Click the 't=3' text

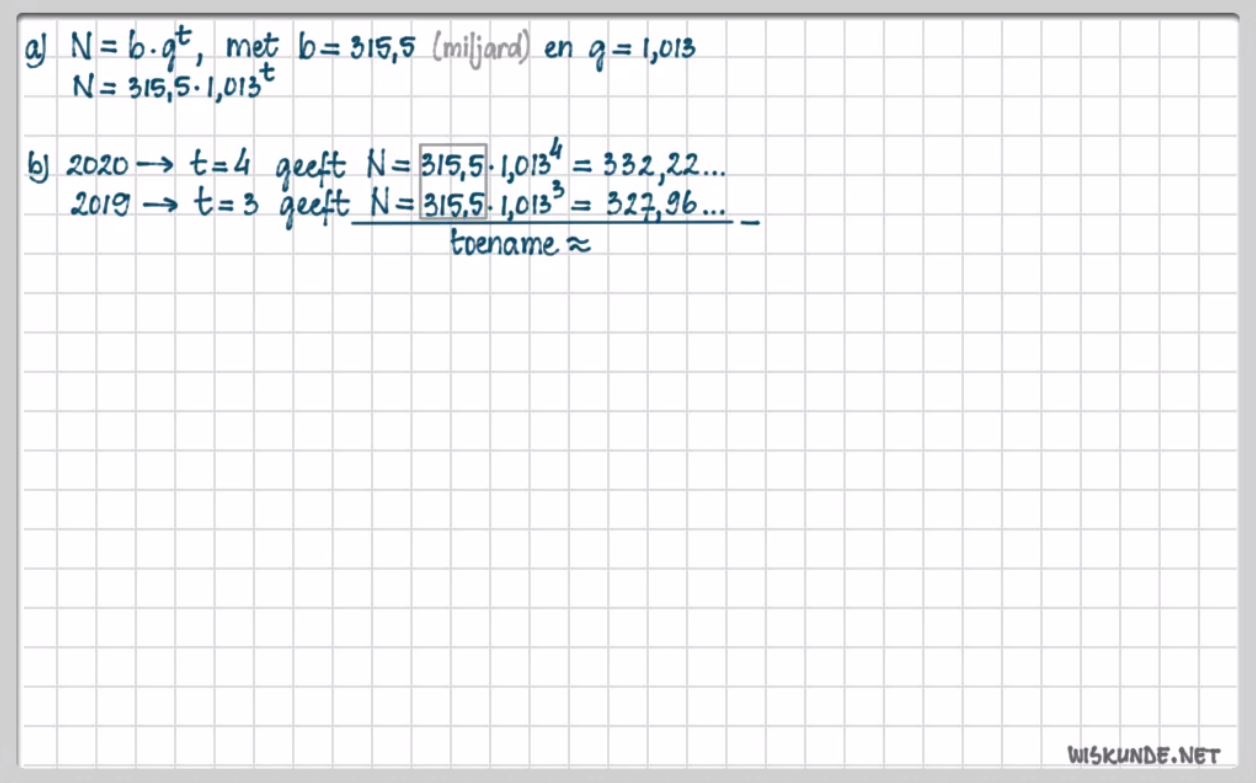point(224,204)
